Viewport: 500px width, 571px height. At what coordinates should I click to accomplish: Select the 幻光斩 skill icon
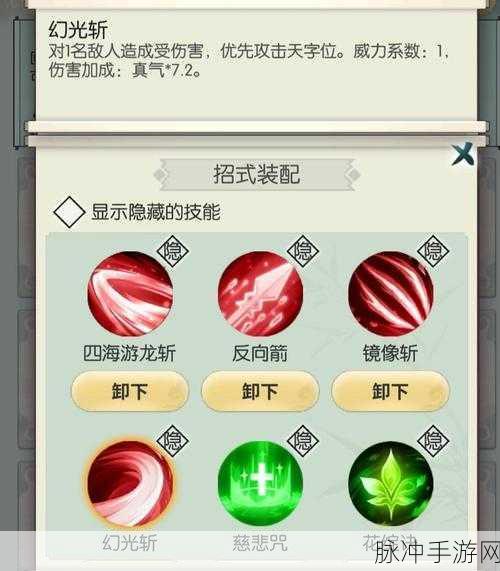click(x=130, y=483)
